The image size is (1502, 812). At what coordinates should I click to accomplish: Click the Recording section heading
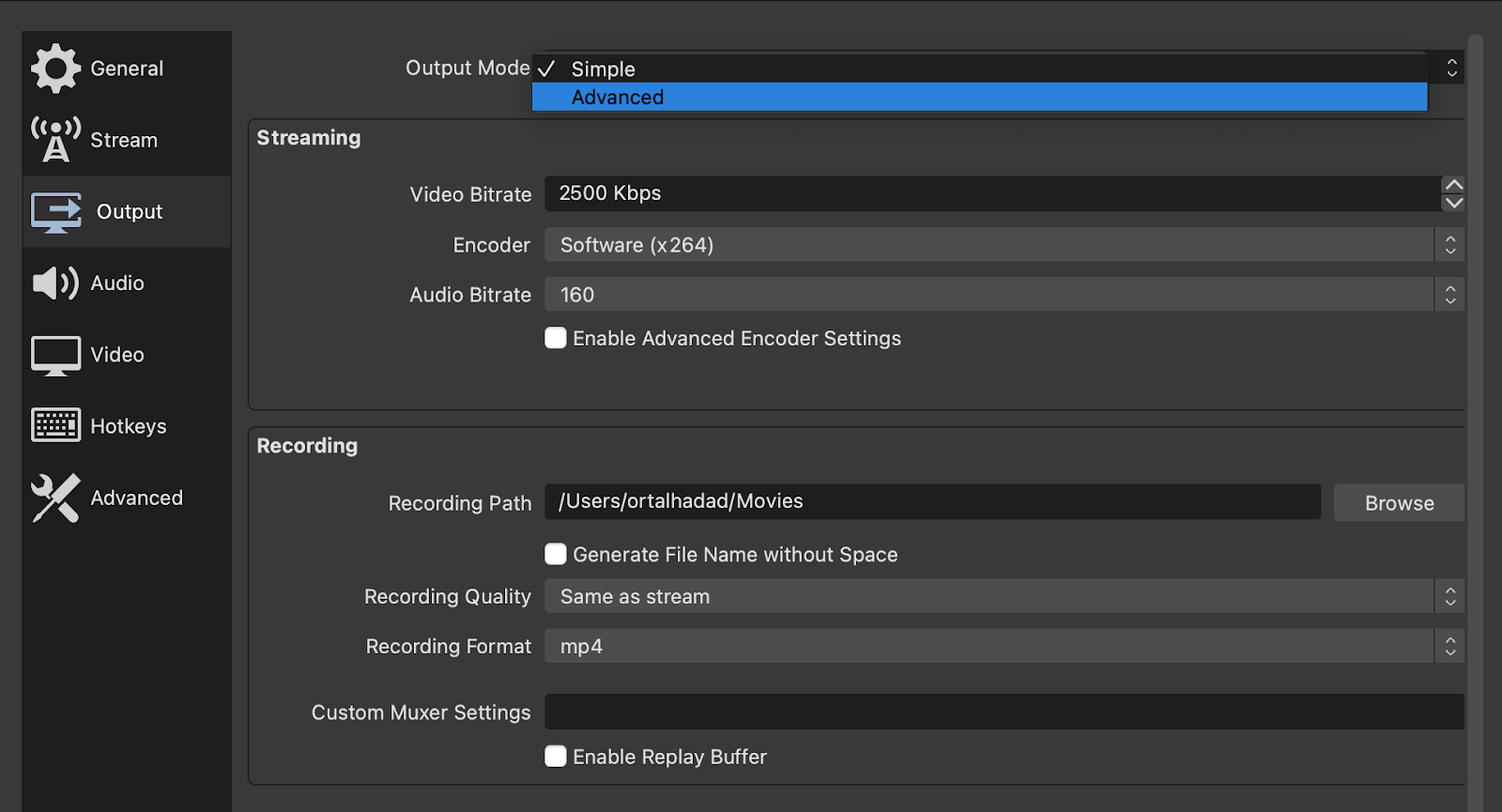[x=307, y=445]
